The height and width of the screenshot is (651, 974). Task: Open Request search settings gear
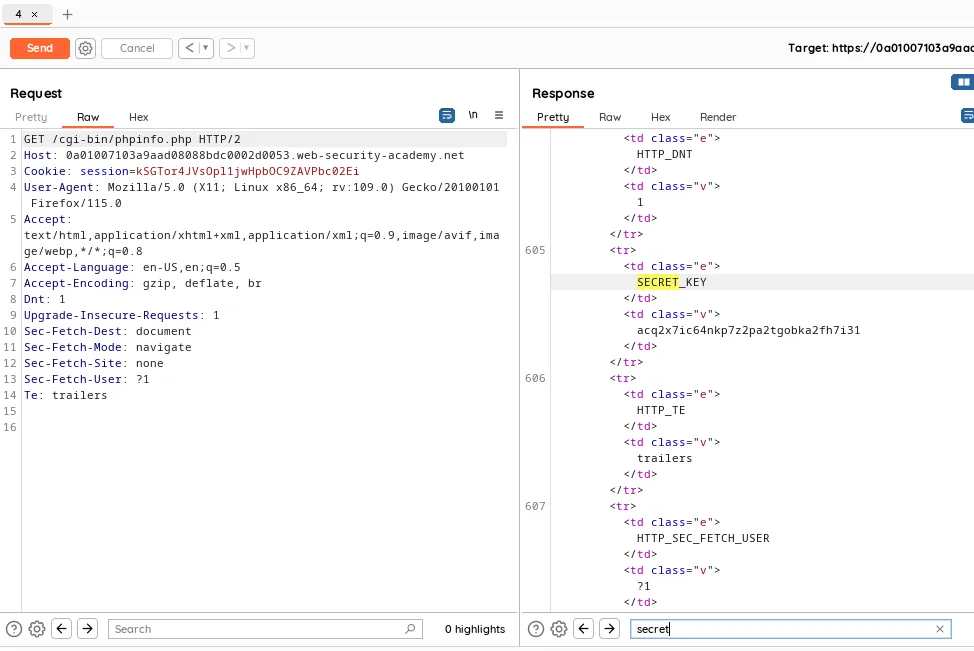click(x=37, y=629)
